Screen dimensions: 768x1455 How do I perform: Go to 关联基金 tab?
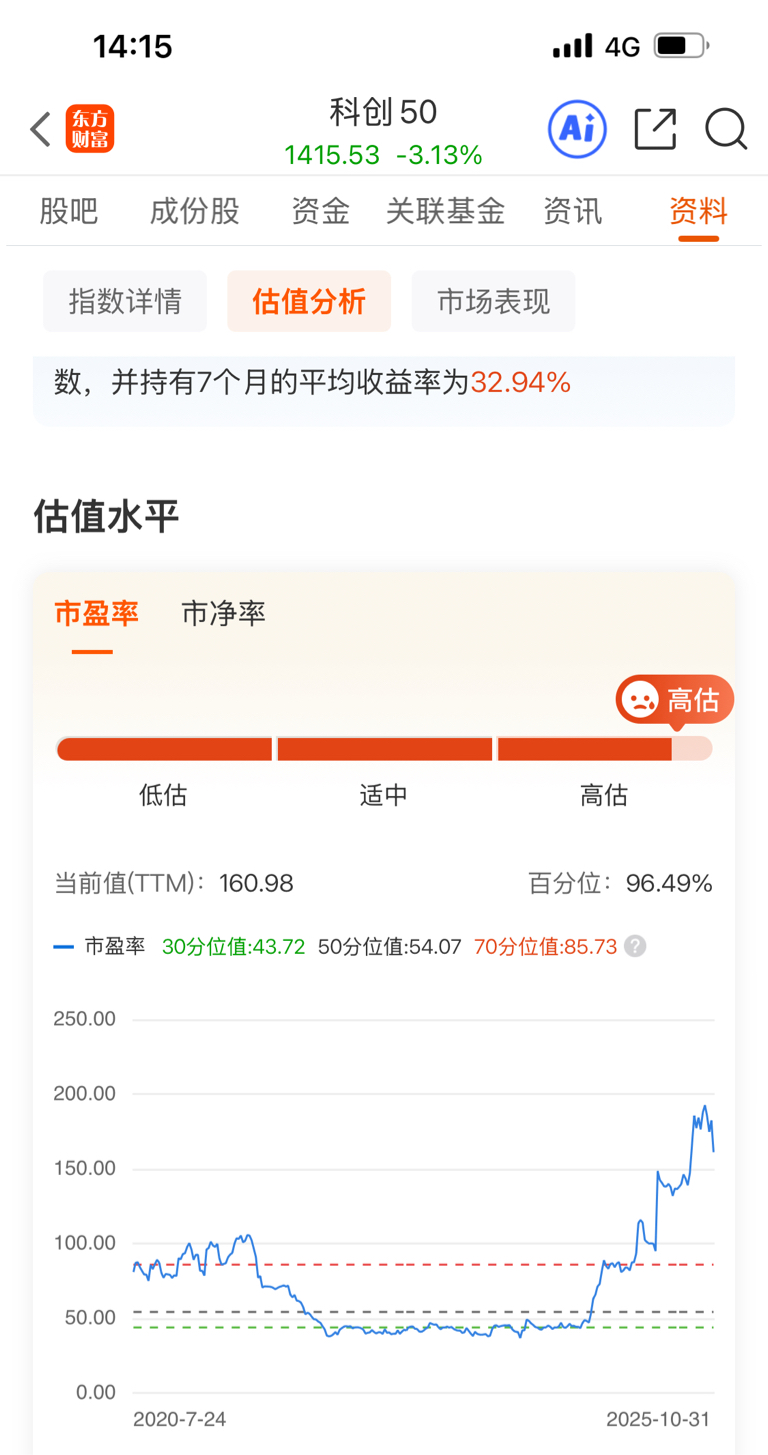click(446, 211)
